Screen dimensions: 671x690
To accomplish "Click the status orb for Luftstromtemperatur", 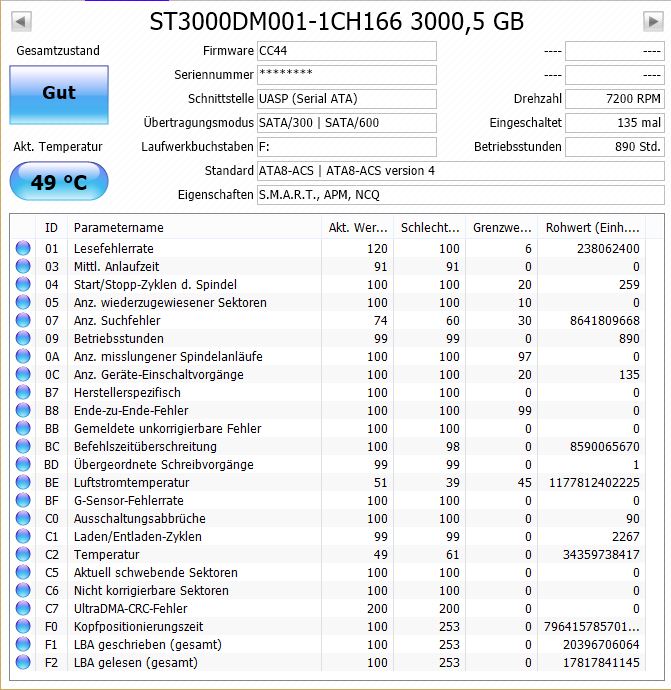I will [x=23, y=482].
